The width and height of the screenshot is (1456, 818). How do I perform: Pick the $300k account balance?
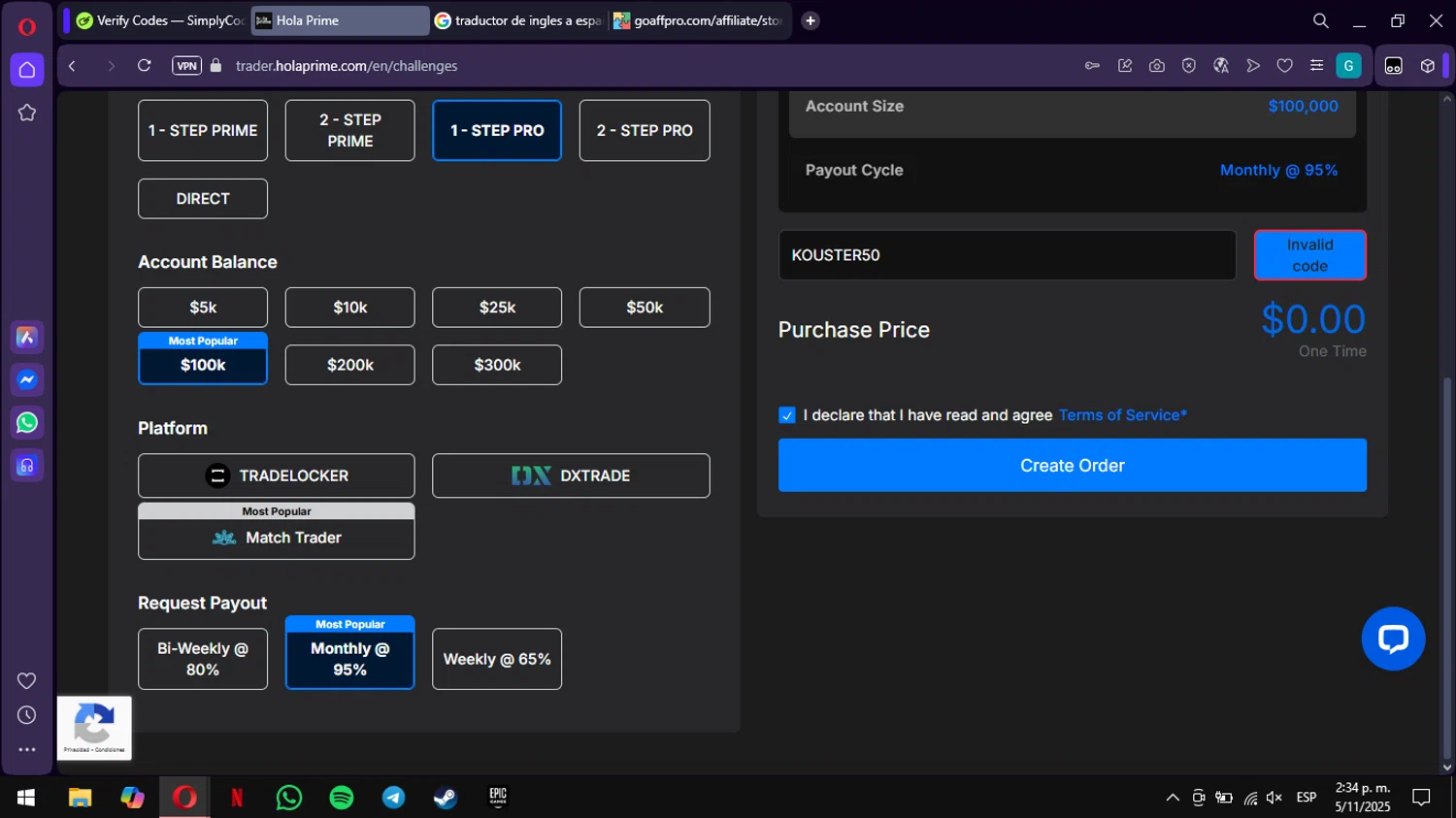[497, 365]
